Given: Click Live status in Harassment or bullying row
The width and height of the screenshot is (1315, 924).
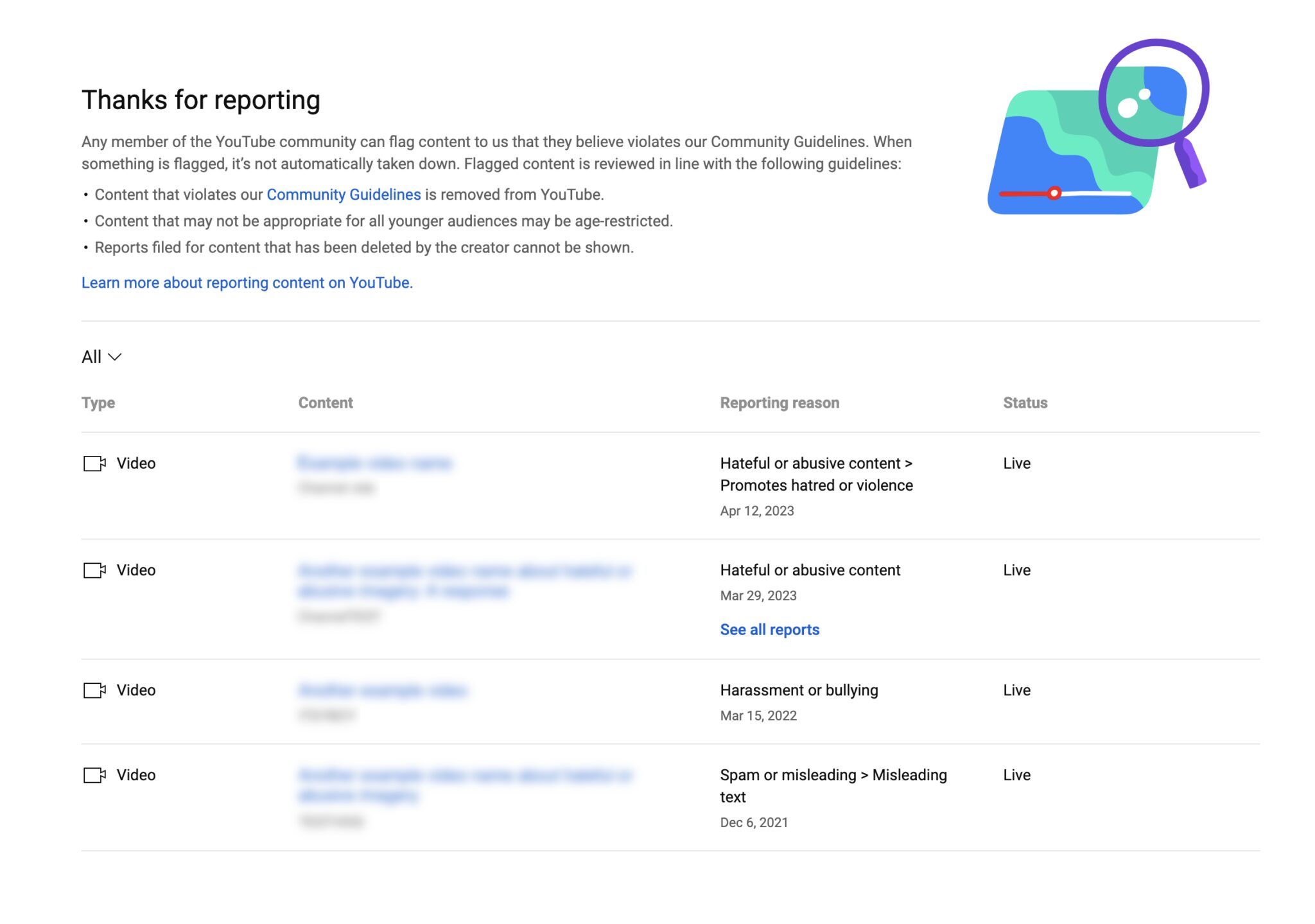Looking at the screenshot, I should click(x=1016, y=690).
